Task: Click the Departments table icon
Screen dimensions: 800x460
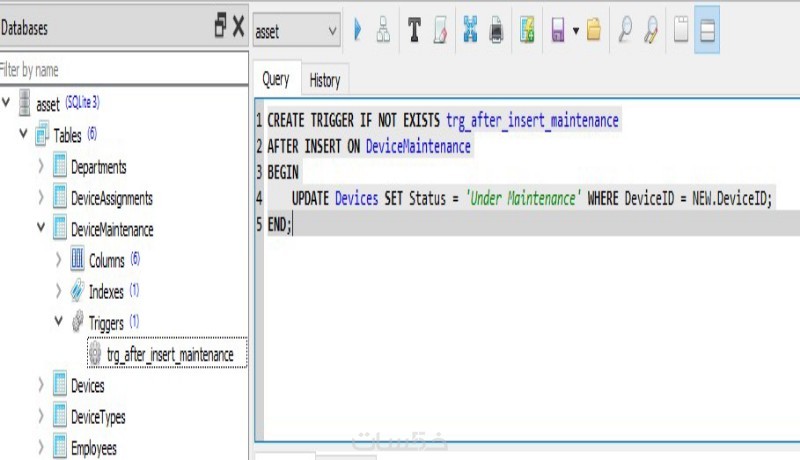Action: tap(60, 166)
